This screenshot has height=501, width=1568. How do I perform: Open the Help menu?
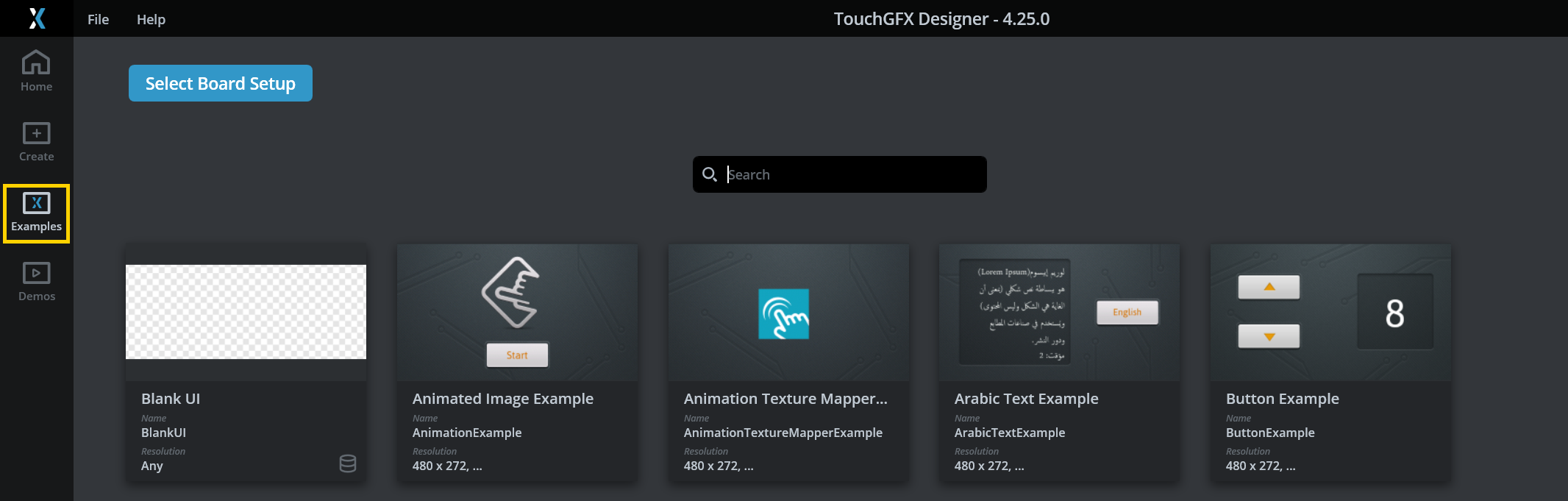(151, 19)
